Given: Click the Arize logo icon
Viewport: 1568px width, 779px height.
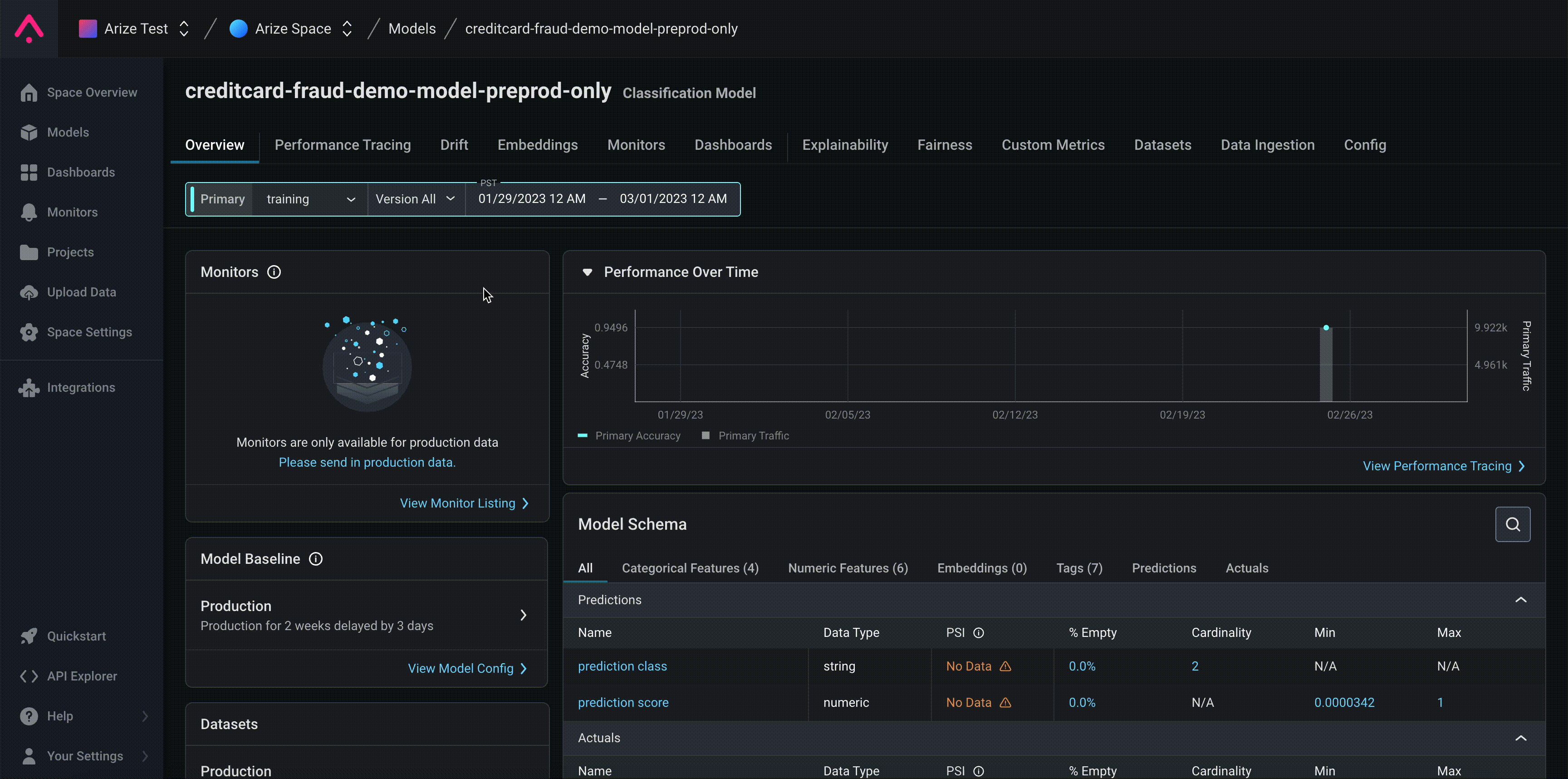Looking at the screenshot, I should coord(29,29).
